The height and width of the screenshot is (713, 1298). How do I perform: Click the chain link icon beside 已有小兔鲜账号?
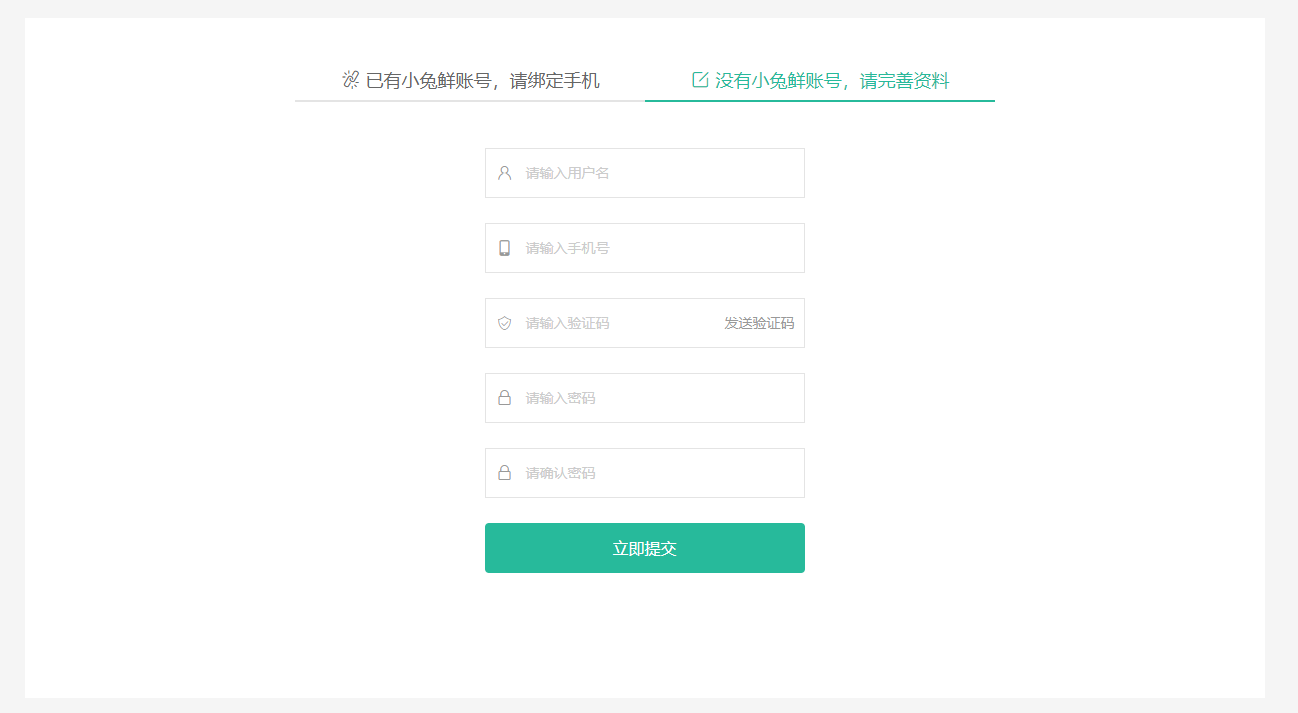click(350, 80)
